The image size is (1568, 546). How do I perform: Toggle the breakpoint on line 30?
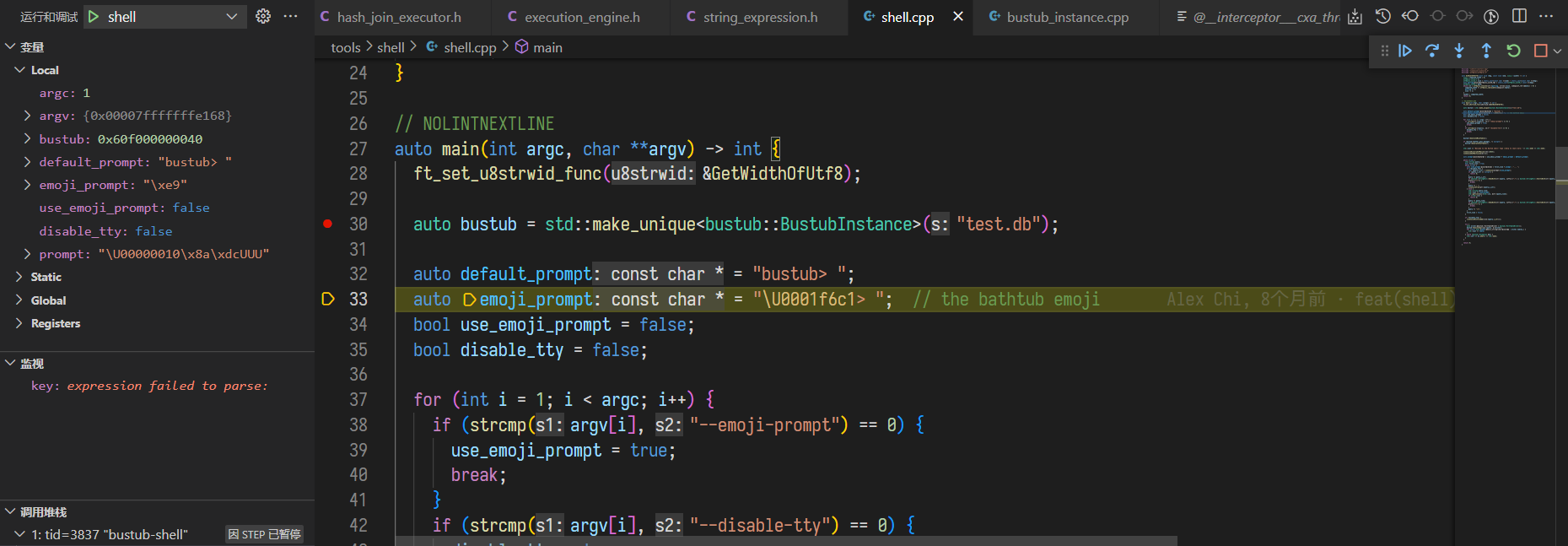coord(327,224)
